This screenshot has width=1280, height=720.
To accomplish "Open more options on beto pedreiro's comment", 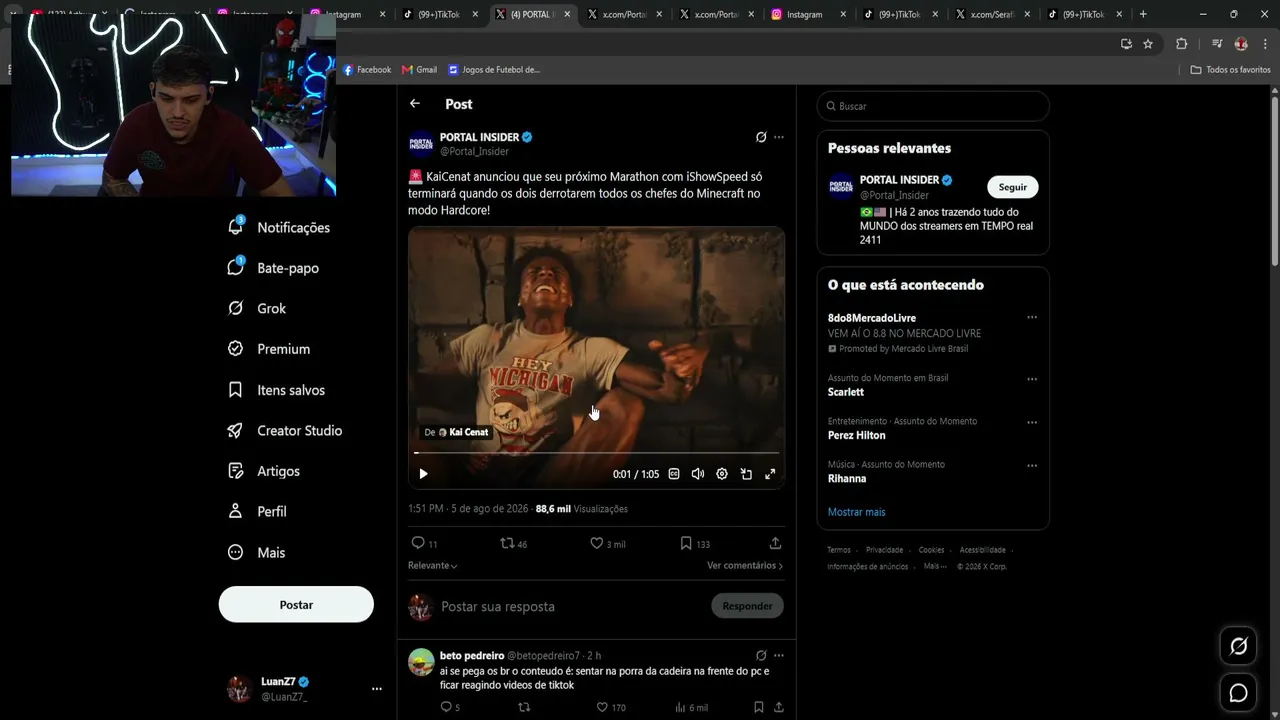I will (x=779, y=656).
